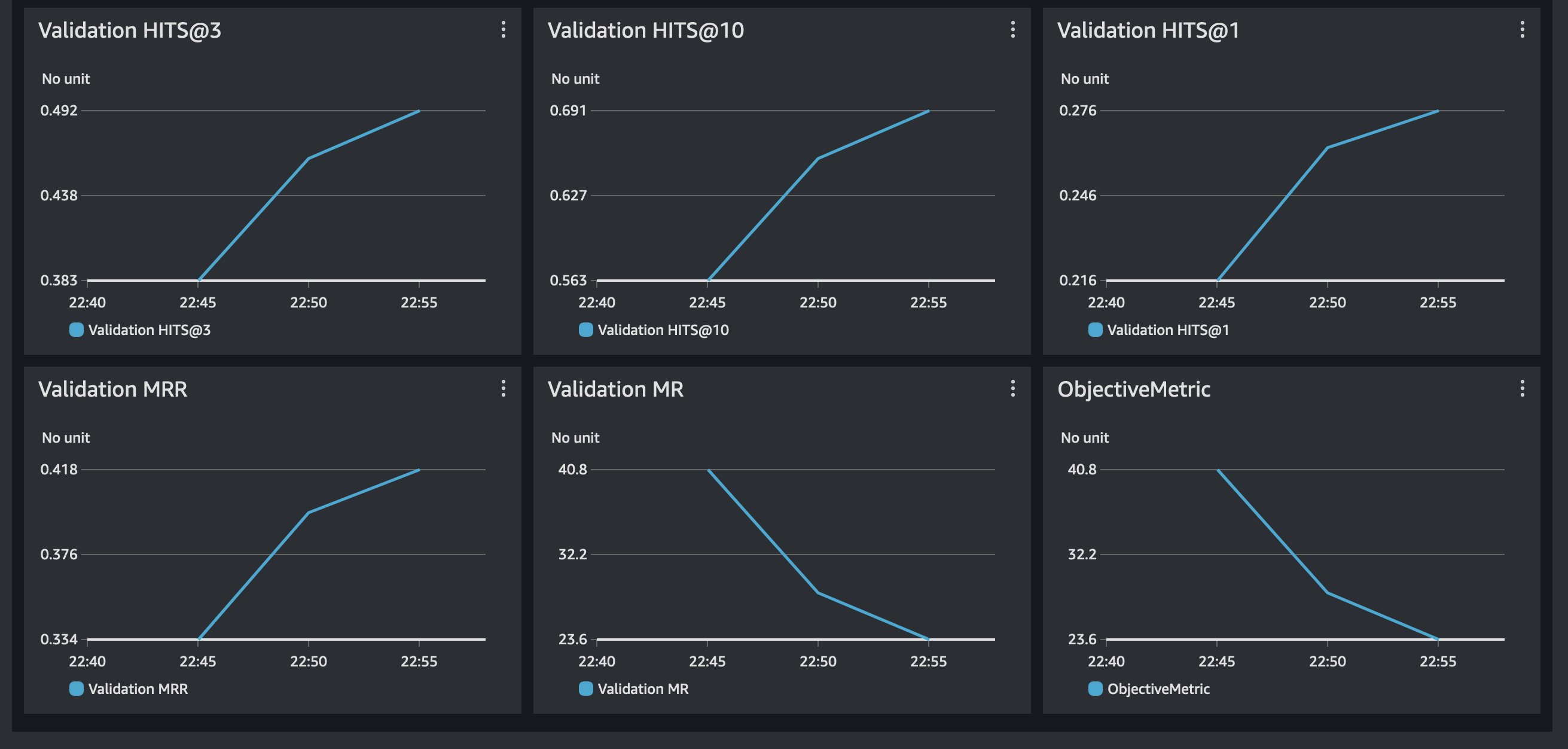Select the Validation MR legend label
Viewport: 1568px width, 749px height.
643,689
